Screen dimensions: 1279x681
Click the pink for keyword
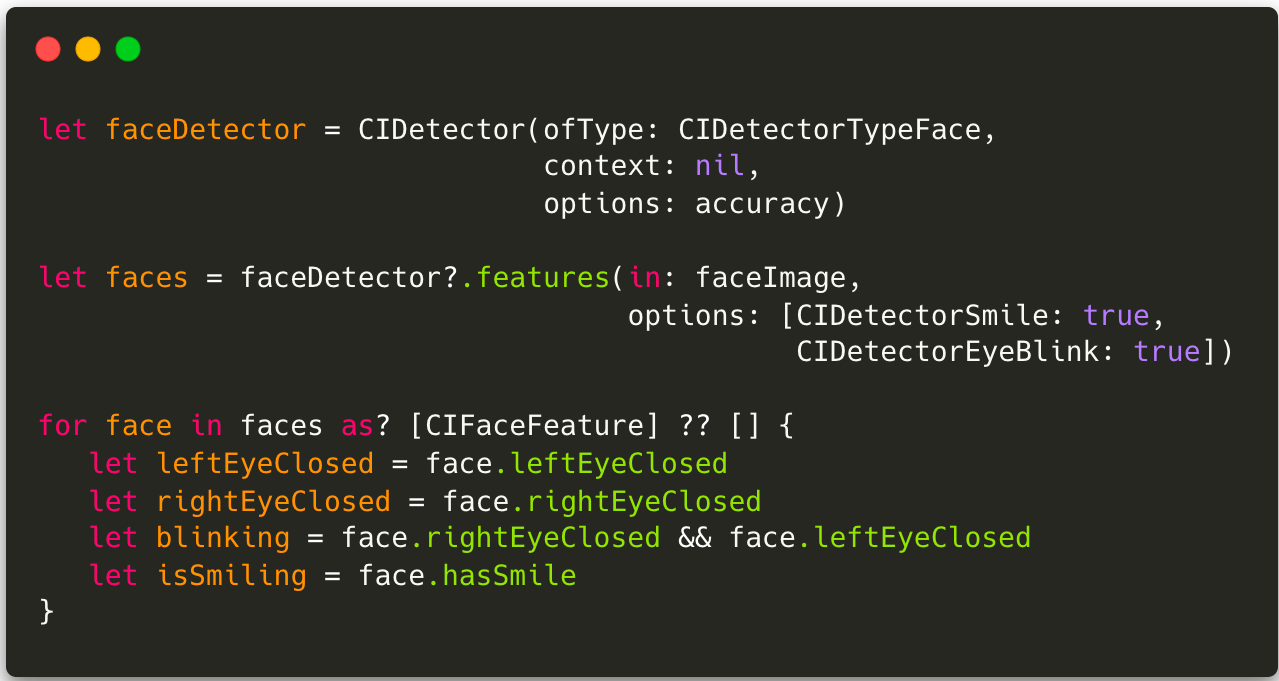click(63, 426)
